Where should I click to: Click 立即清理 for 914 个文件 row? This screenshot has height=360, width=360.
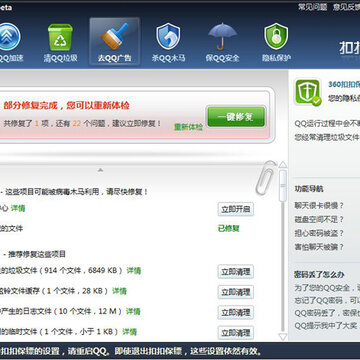pos(236,272)
